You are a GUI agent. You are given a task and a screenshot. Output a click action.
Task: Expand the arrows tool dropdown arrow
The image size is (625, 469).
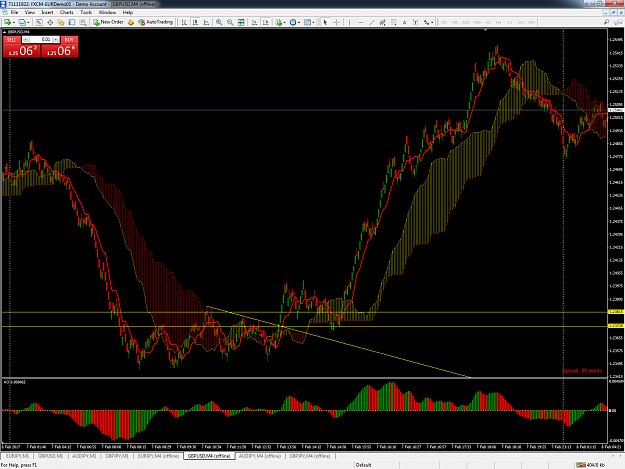432,23
